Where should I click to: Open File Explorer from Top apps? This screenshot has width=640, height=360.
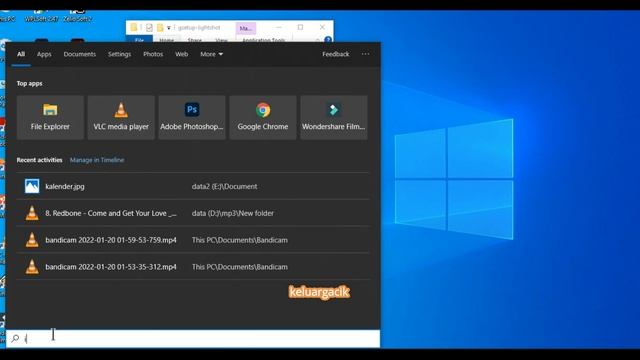tap(50, 118)
